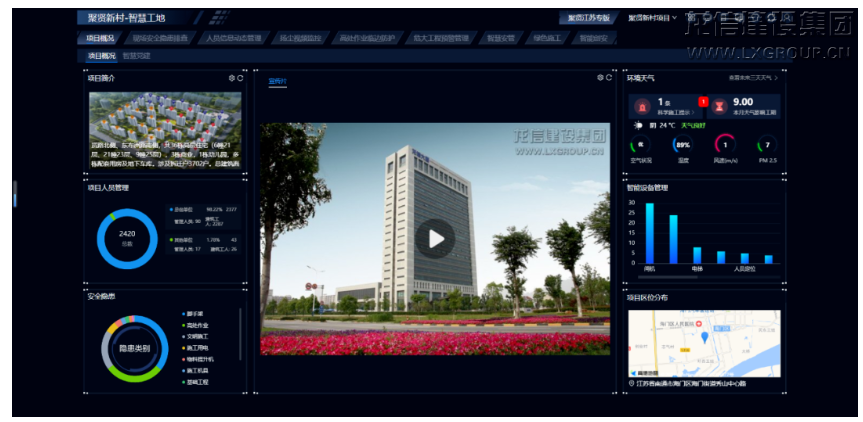The height and width of the screenshot is (422, 863).
Task: Click the sun weather icon
Action: point(639,126)
